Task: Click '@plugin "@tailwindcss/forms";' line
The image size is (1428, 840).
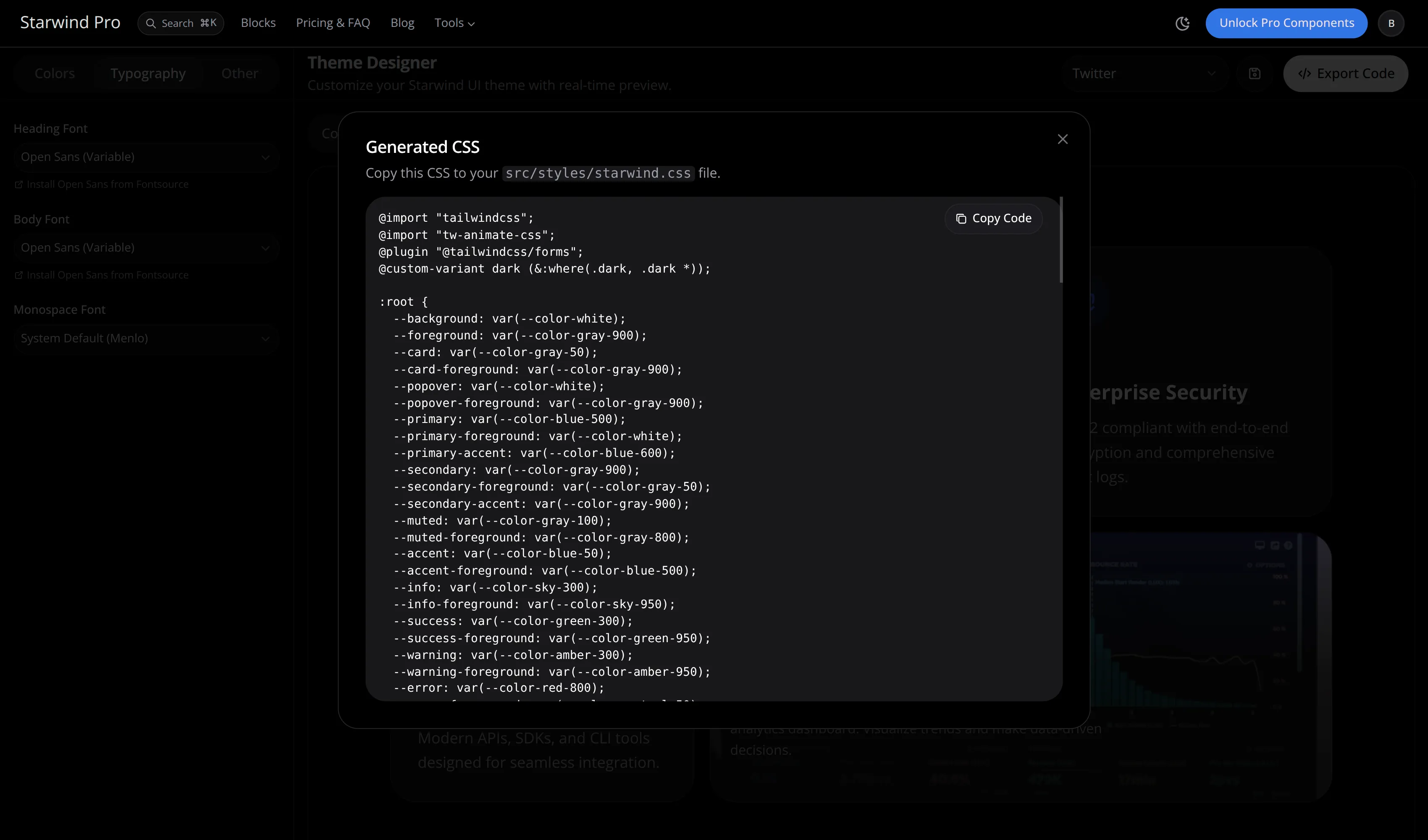Action: (x=481, y=252)
